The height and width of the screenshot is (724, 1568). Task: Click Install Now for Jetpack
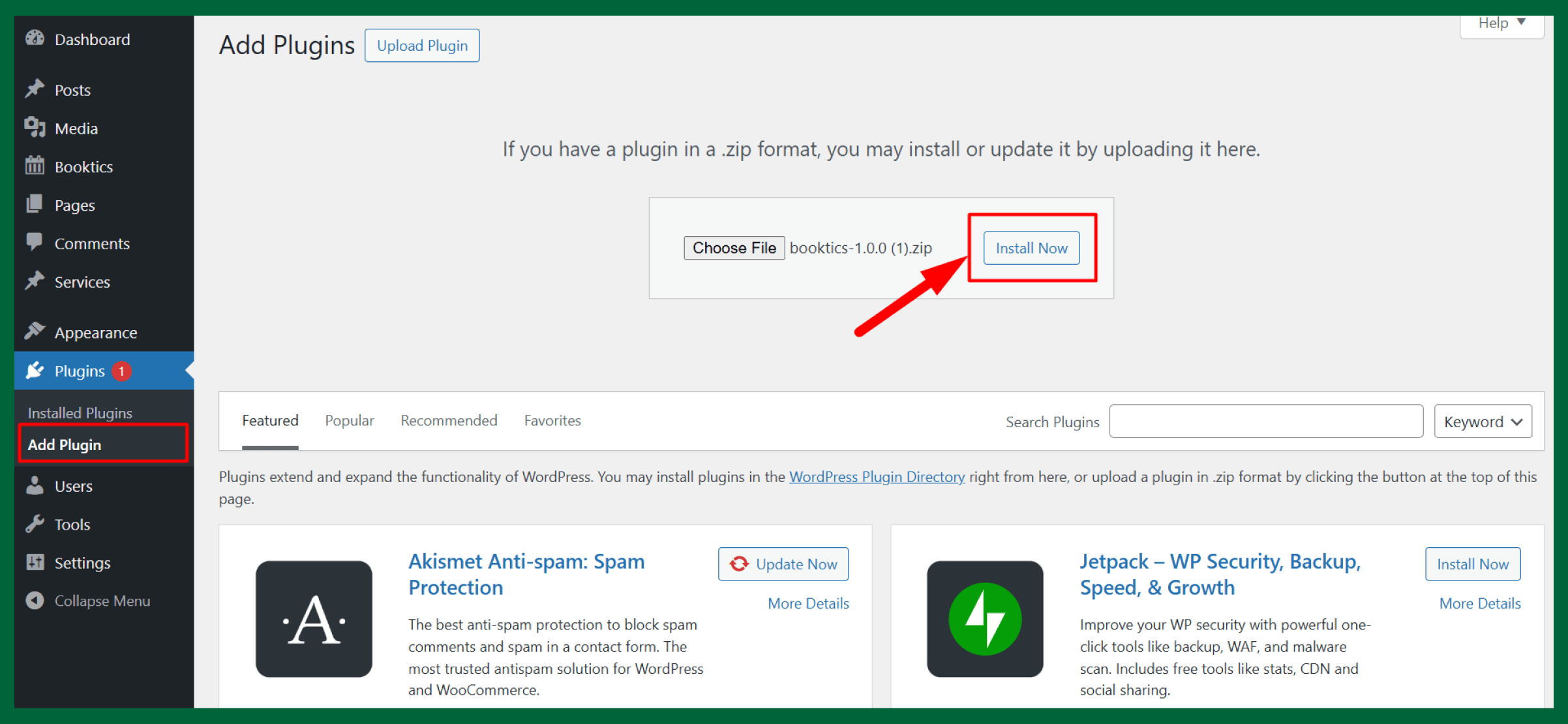[x=1473, y=564]
